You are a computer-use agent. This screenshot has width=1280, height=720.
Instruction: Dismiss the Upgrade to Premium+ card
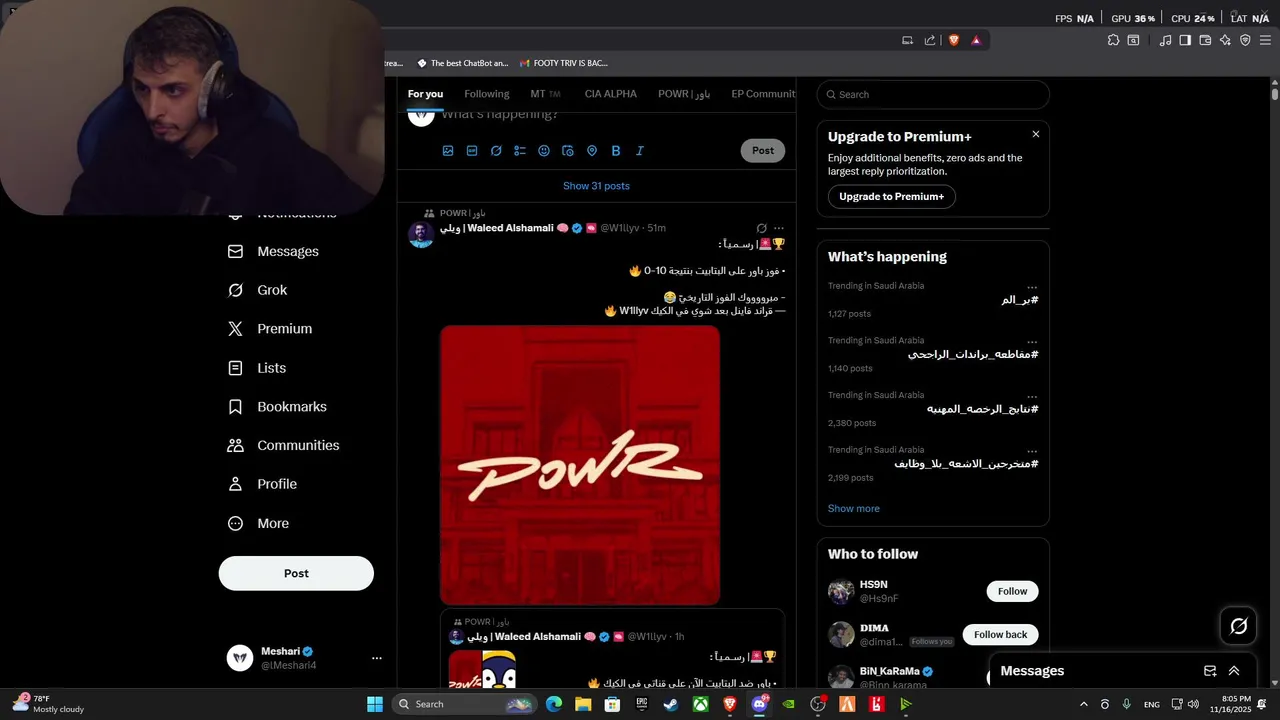tap(1036, 134)
